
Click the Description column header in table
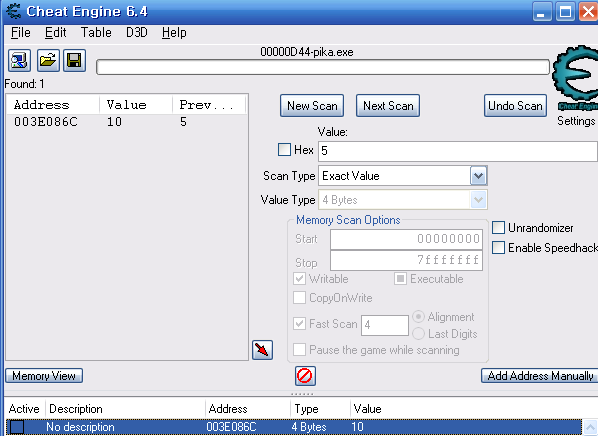pos(125,409)
